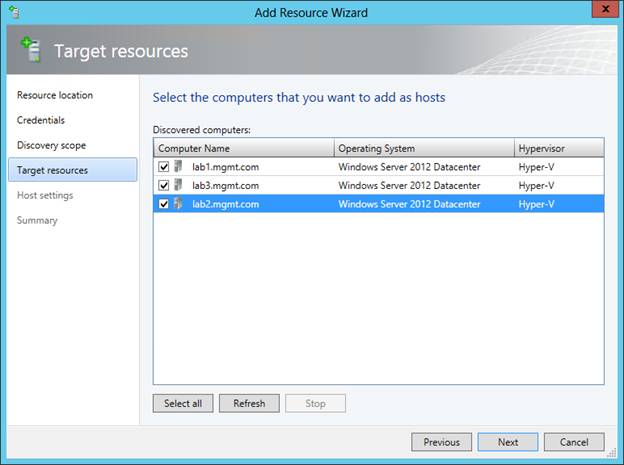Open the Credentials wizard step
The width and height of the screenshot is (624, 465).
pyautogui.click(x=41, y=120)
